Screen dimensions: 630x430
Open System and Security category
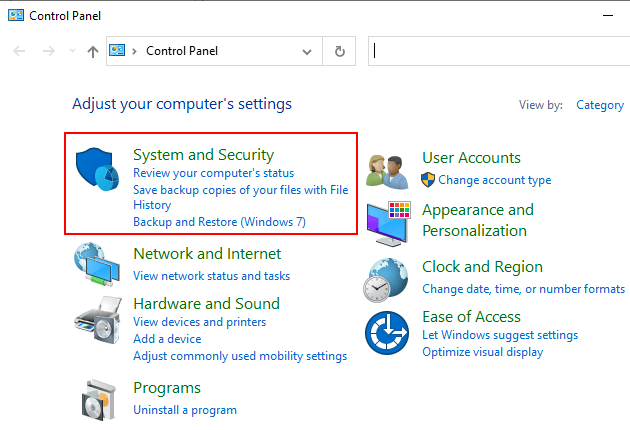pyautogui.click(x=203, y=155)
